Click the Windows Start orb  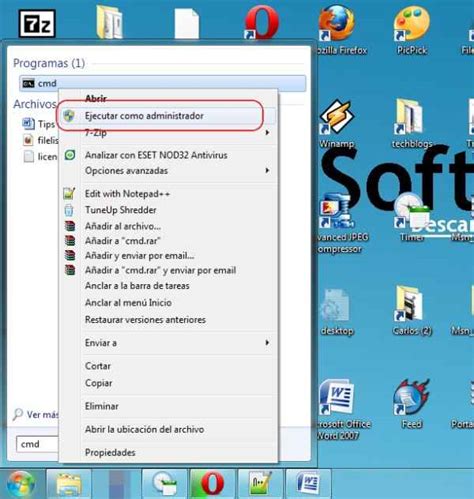pyautogui.click(x=21, y=484)
